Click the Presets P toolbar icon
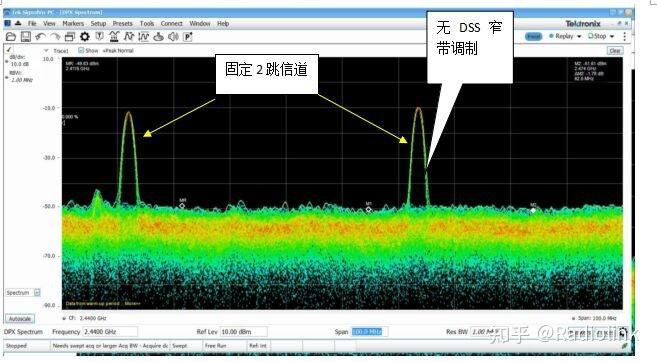The height and width of the screenshot is (362, 657). (x=188, y=37)
